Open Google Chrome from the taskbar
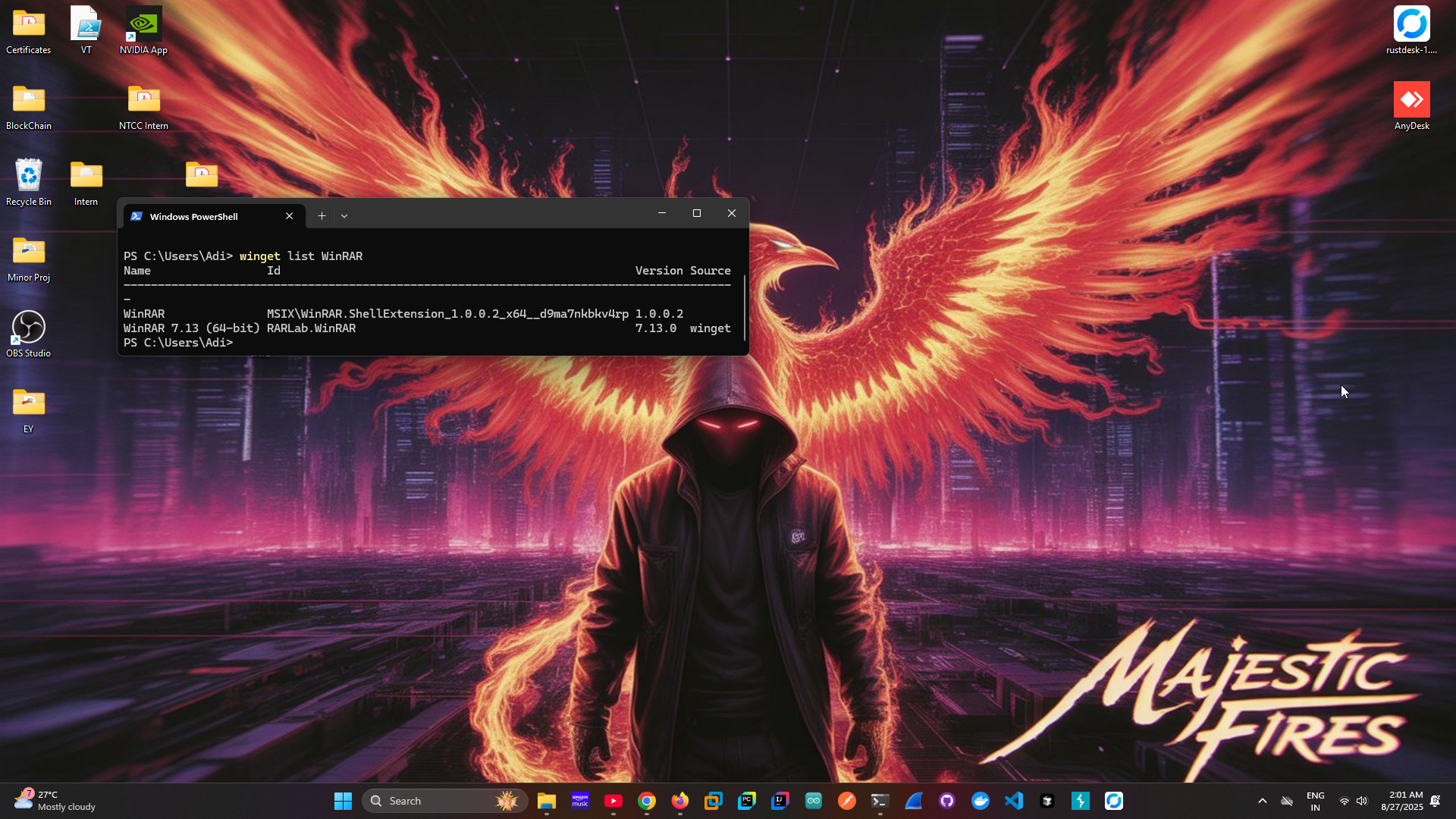The height and width of the screenshot is (819, 1456). (647, 801)
